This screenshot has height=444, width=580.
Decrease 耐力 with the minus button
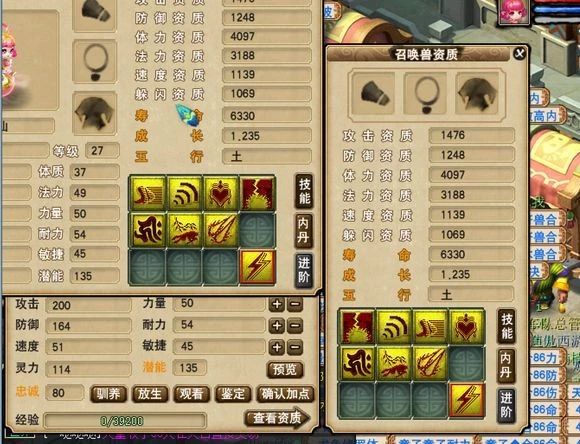[x=295, y=326]
